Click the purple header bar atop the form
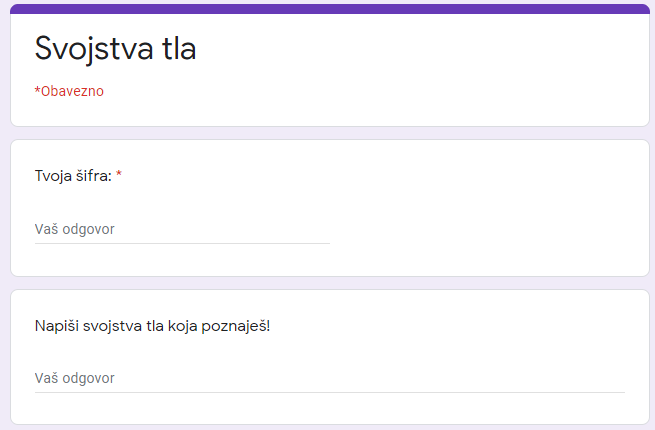Viewport: 655px width, 430px height. [330, 9]
